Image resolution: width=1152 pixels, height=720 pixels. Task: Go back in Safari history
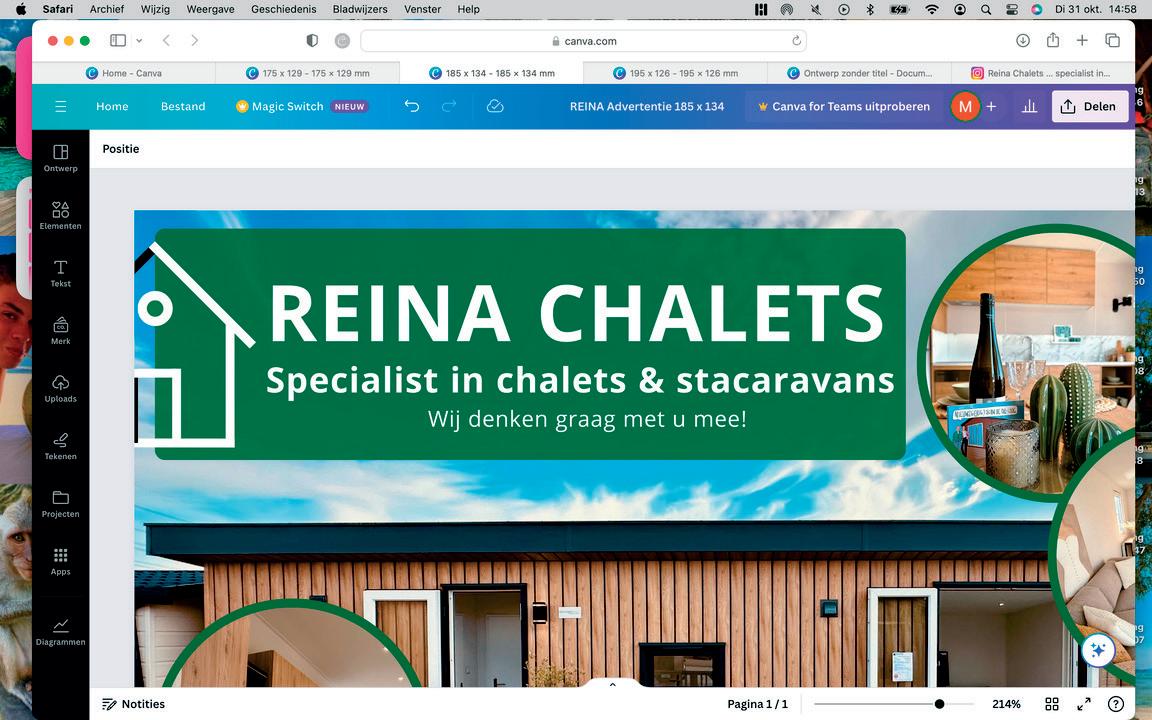pyautogui.click(x=166, y=40)
